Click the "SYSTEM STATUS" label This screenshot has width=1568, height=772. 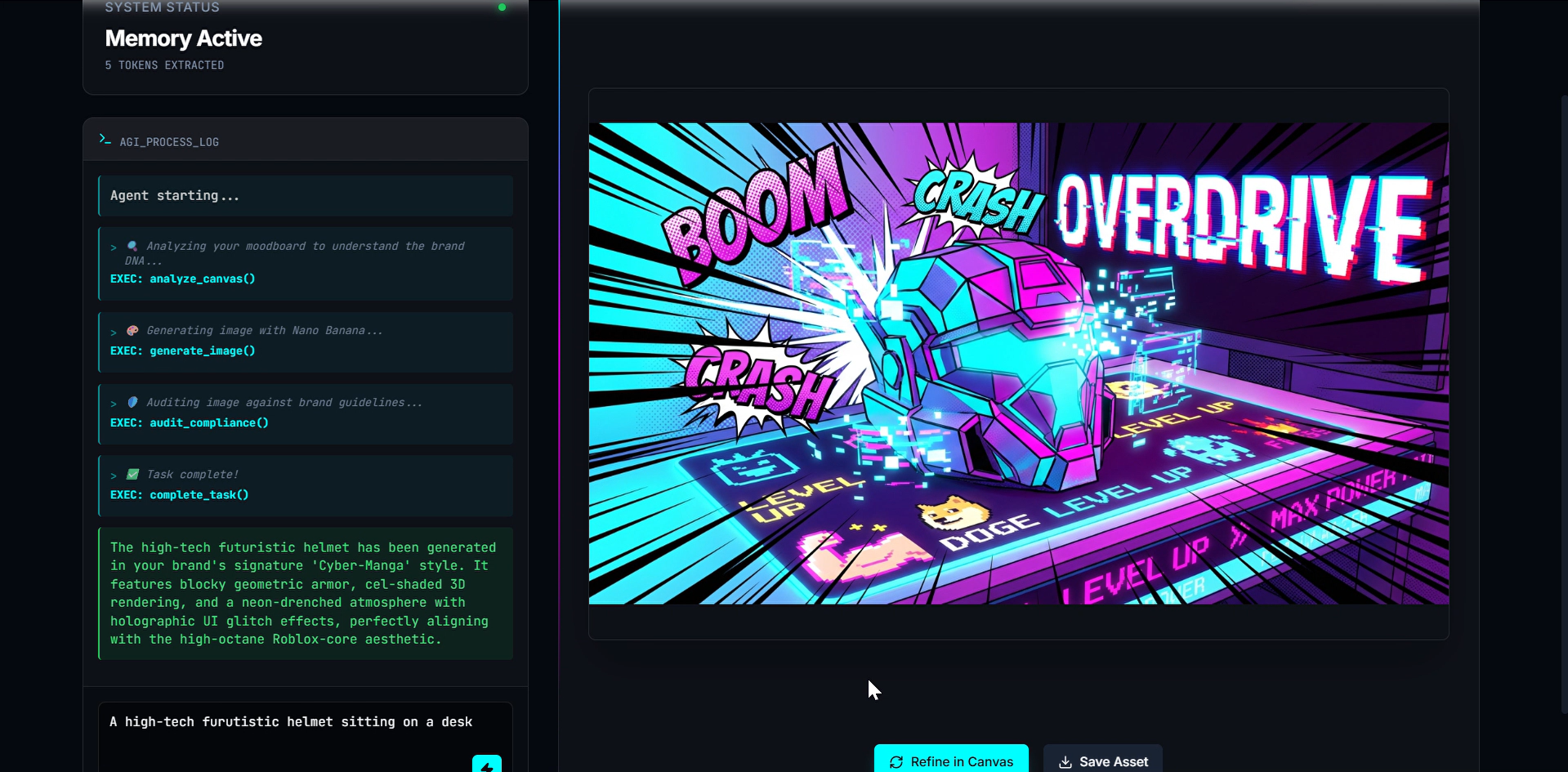tap(163, 7)
